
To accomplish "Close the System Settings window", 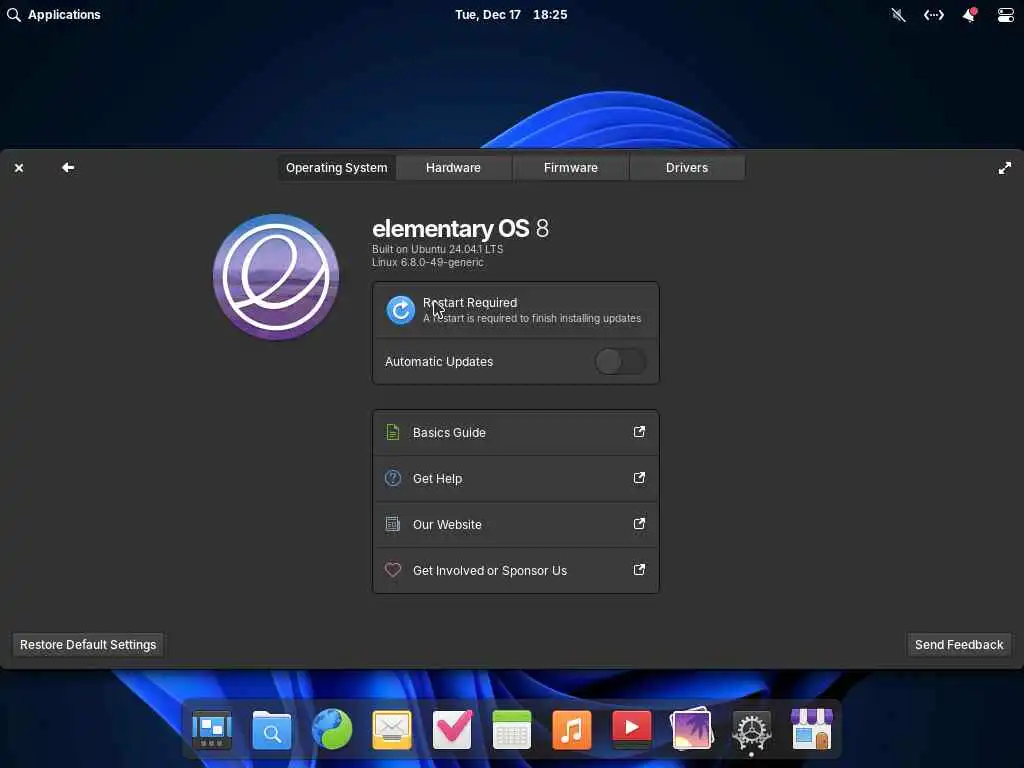I will pos(19,168).
